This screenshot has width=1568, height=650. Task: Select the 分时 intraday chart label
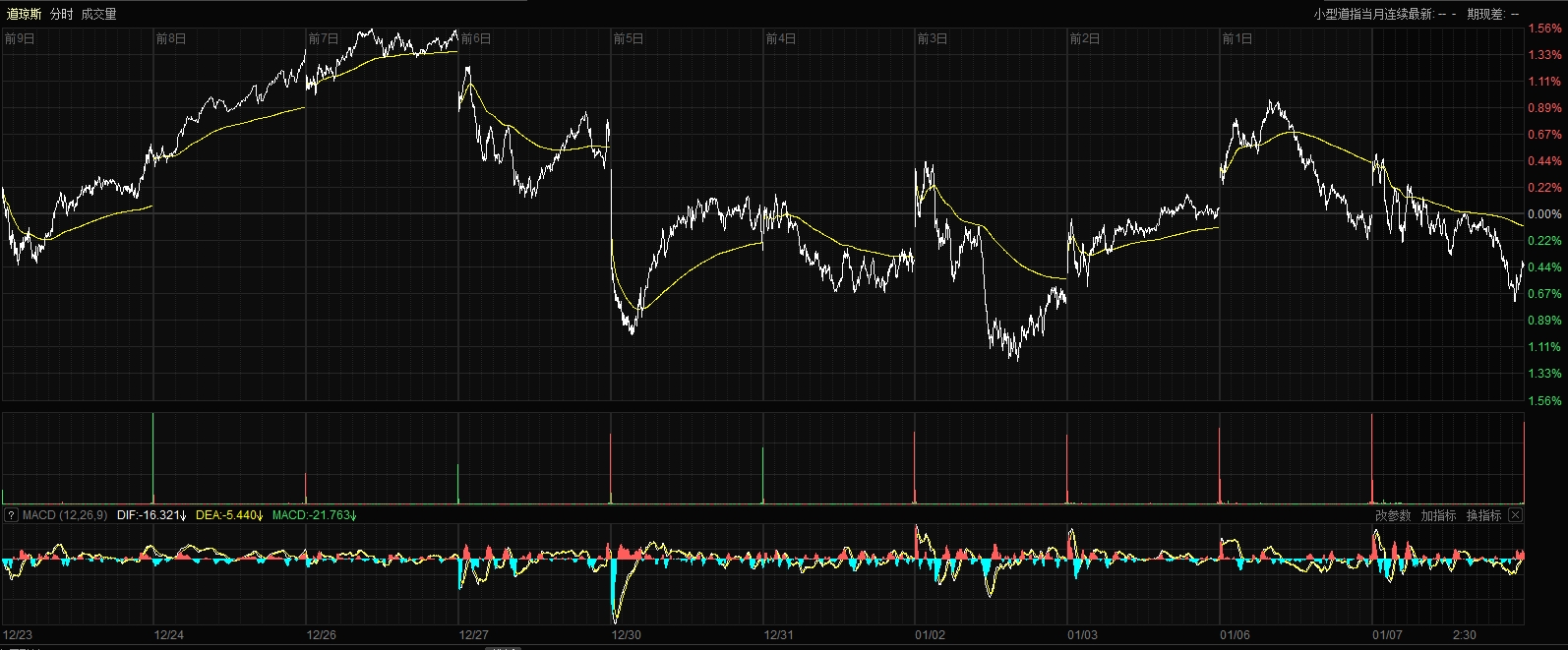pos(61,14)
